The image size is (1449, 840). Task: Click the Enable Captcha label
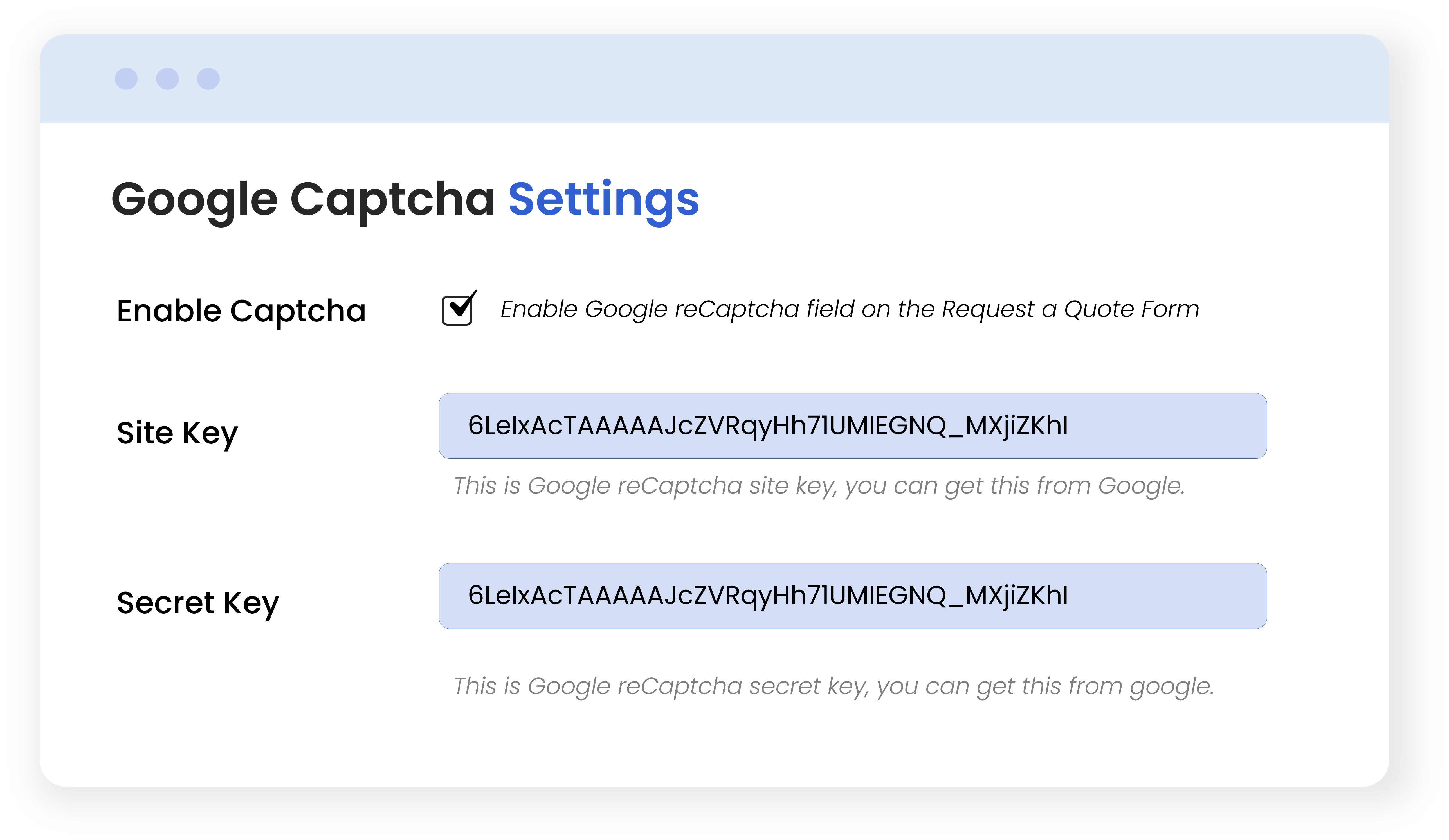pos(241,311)
